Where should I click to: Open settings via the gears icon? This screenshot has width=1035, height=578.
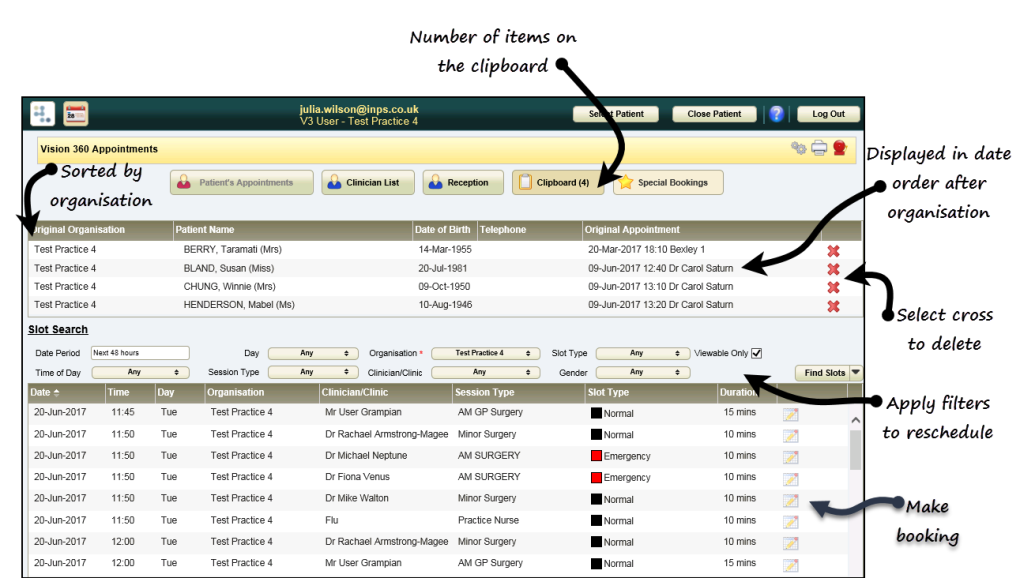point(798,148)
